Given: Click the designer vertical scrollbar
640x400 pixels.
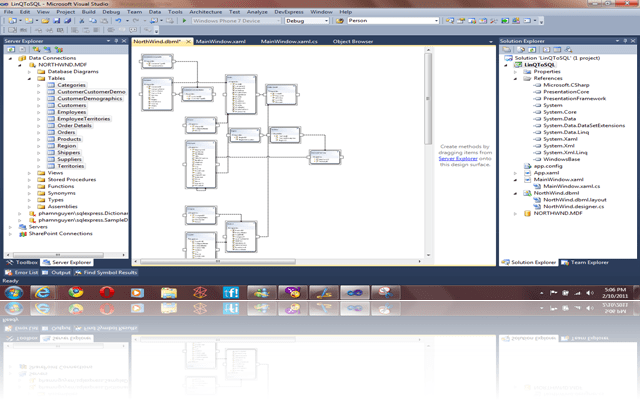Looking at the screenshot, I should click(x=428, y=150).
